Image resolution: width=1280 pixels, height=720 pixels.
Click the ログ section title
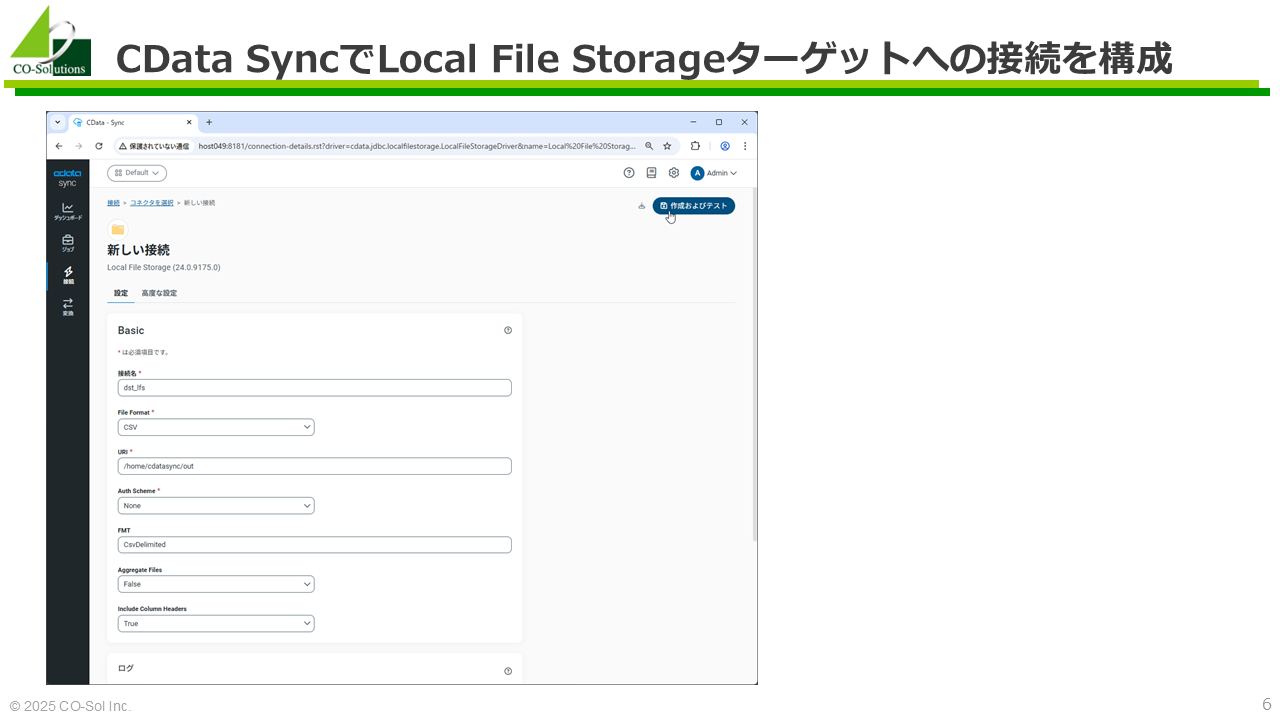126,668
